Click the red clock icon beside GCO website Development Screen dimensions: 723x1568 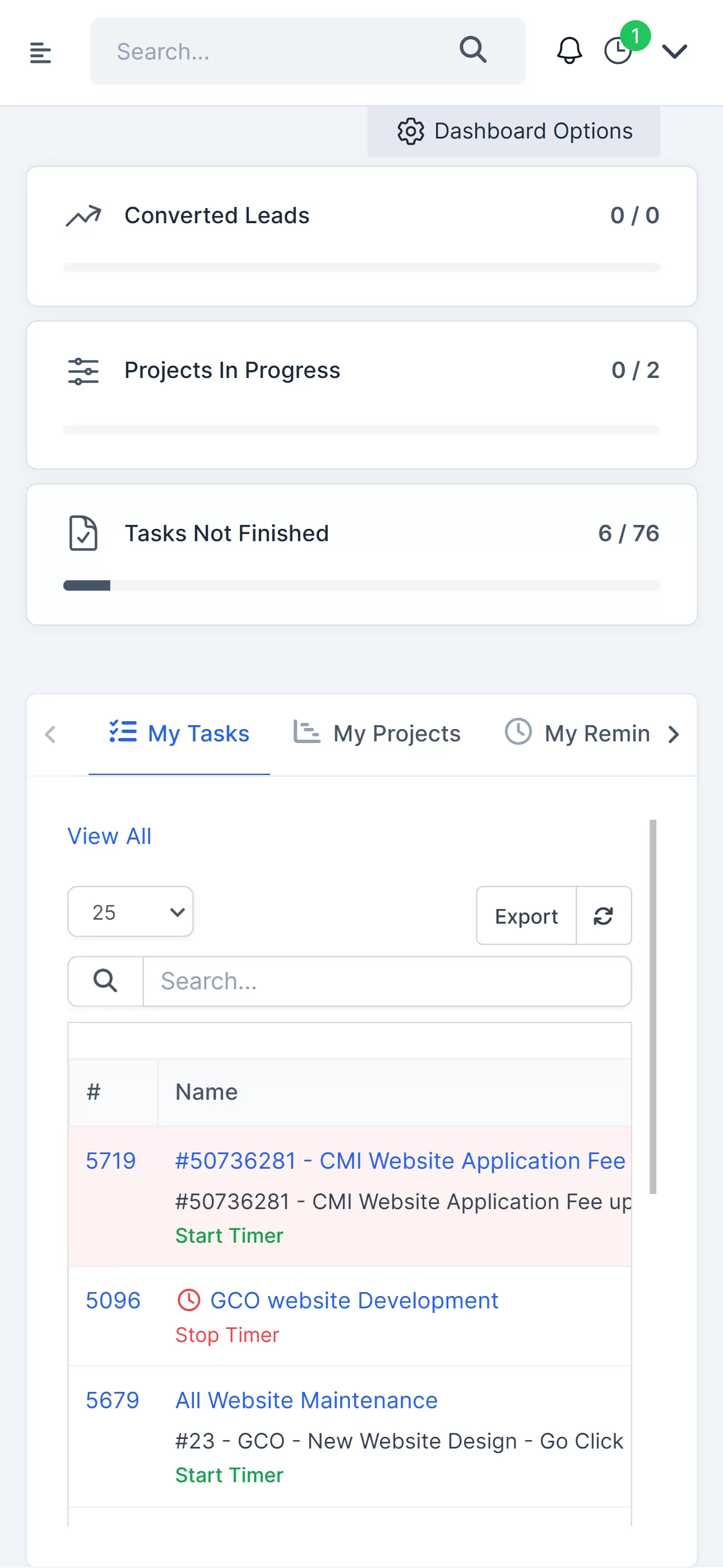(189, 1300)
